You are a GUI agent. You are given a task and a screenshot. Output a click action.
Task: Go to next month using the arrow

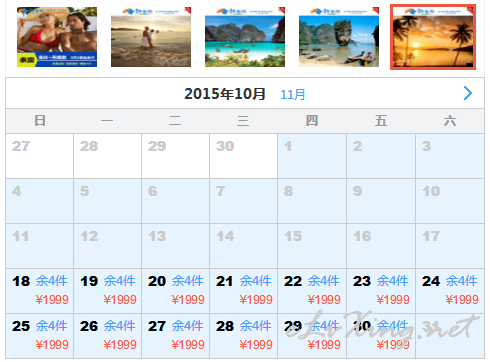(x=468, y=93)
